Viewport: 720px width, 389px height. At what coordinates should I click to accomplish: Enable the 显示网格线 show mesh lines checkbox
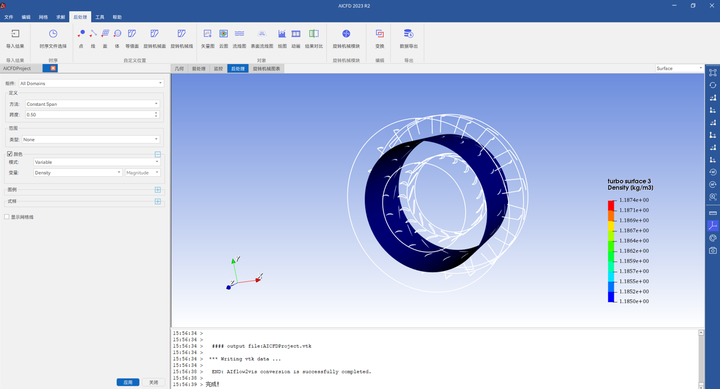point(7,217)
